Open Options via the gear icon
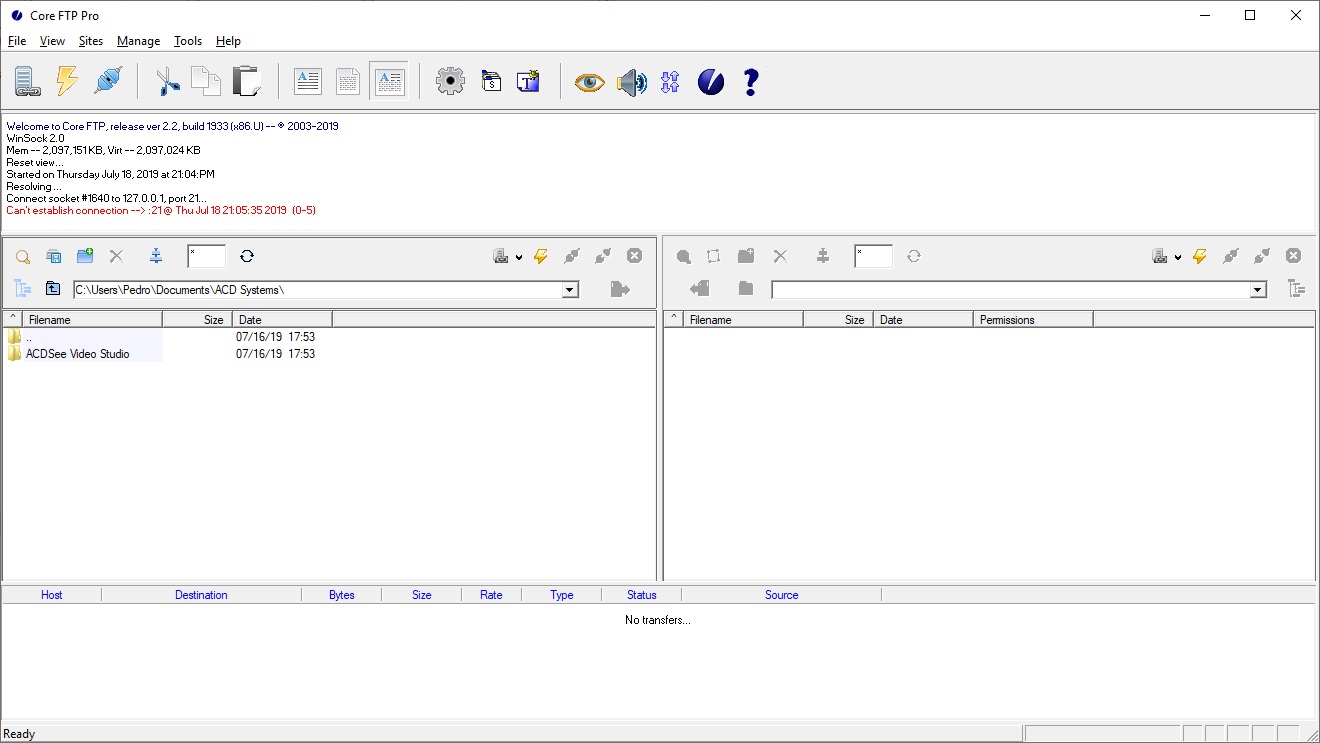The width and height of the screenshot is (1320, 743). [x=451, y=81]
